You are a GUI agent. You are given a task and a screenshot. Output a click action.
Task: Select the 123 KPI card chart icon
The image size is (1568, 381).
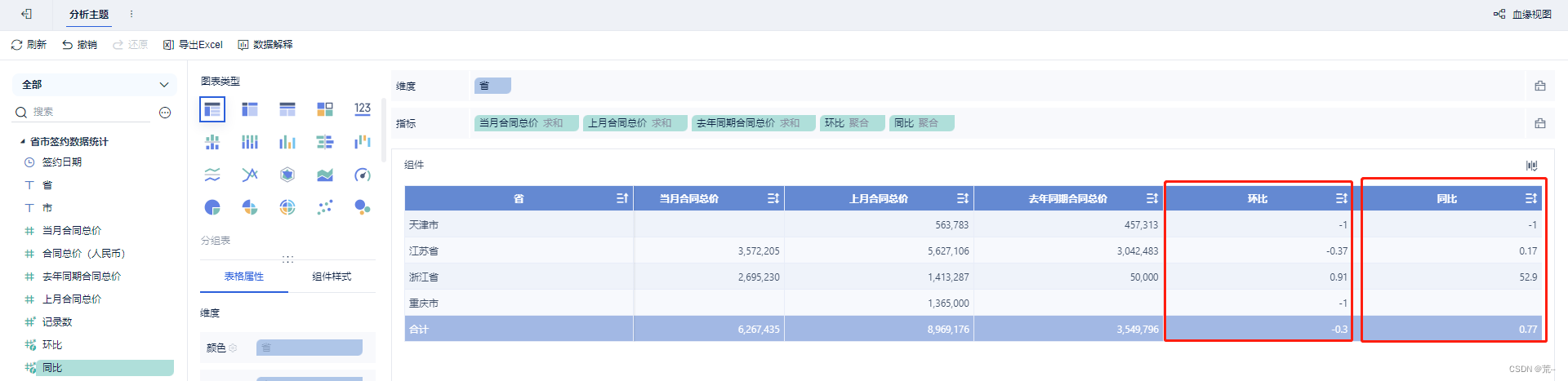363,109
